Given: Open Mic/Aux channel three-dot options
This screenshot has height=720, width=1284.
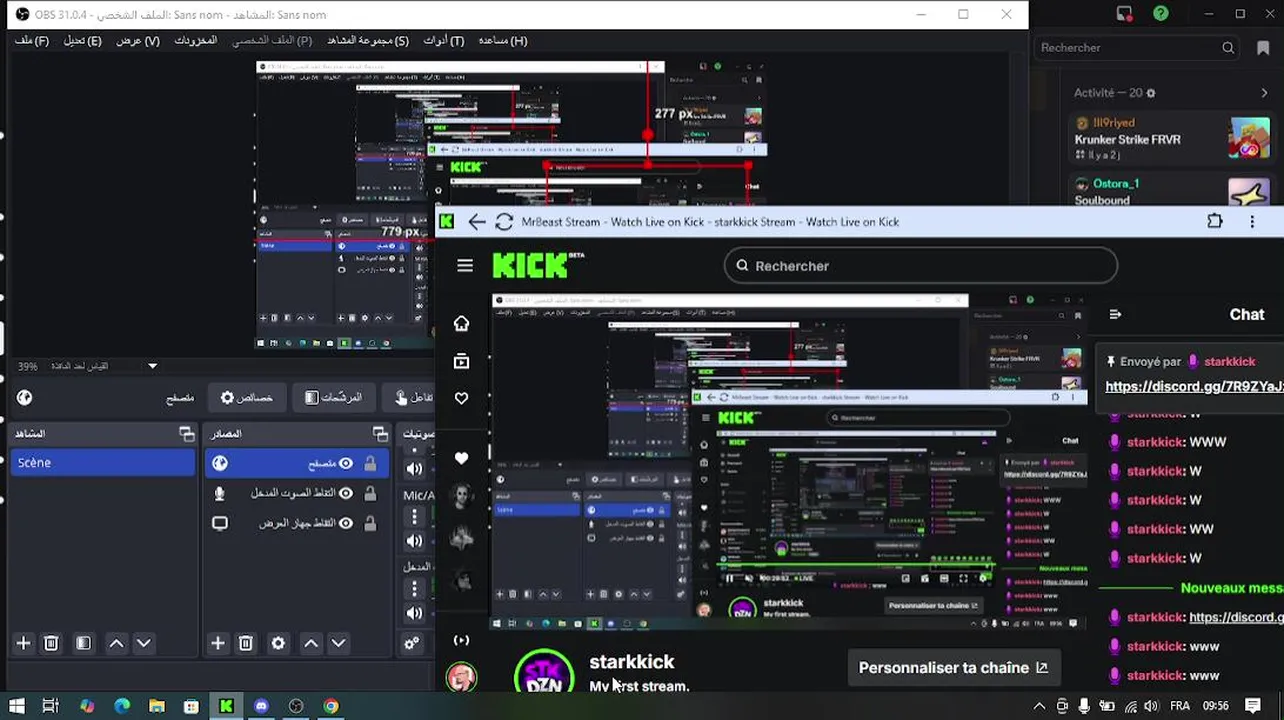Looking at the screenshot, I should [x=414, y=517].
